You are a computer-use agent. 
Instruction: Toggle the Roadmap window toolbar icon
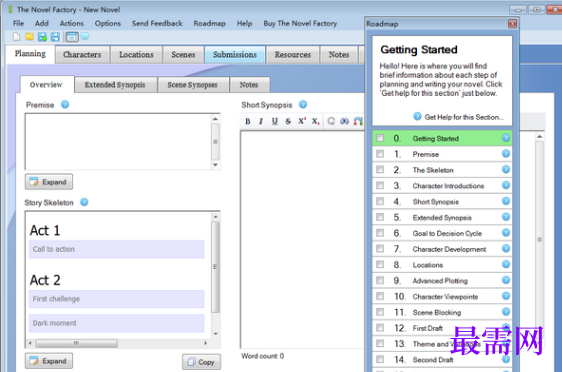click(x=72, y=37)
